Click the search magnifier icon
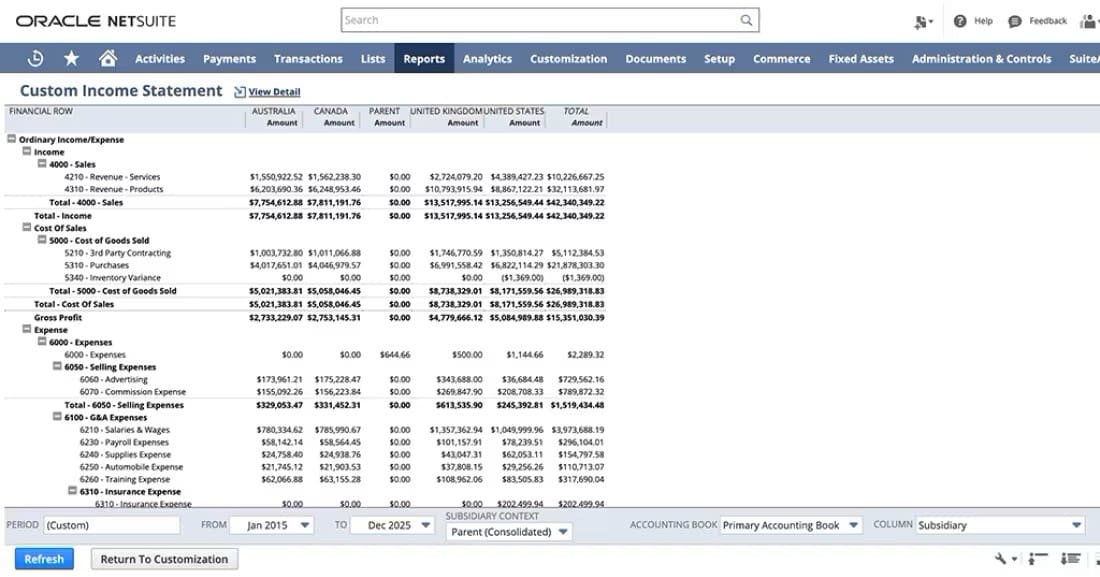The image size is (1100, 577). [x=746, y=20]
